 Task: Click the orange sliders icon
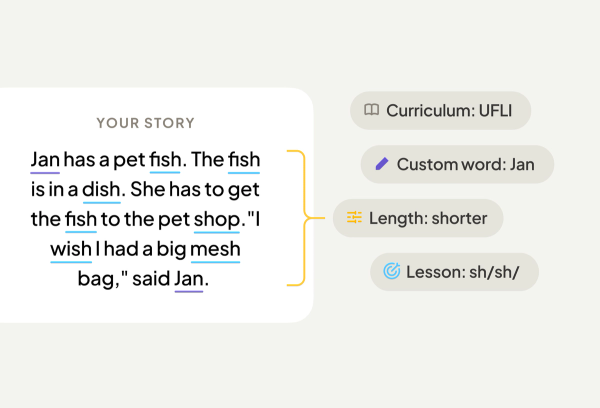[x=354, y=218]
